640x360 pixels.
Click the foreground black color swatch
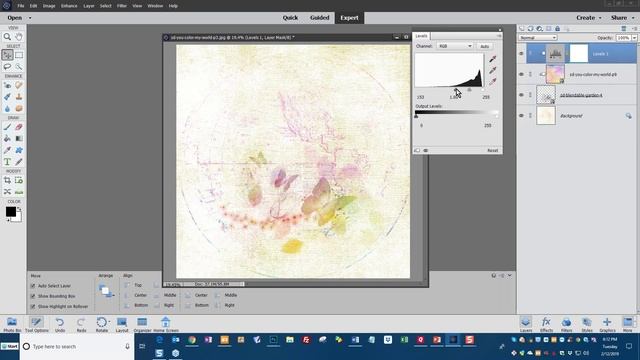(11, 211)
